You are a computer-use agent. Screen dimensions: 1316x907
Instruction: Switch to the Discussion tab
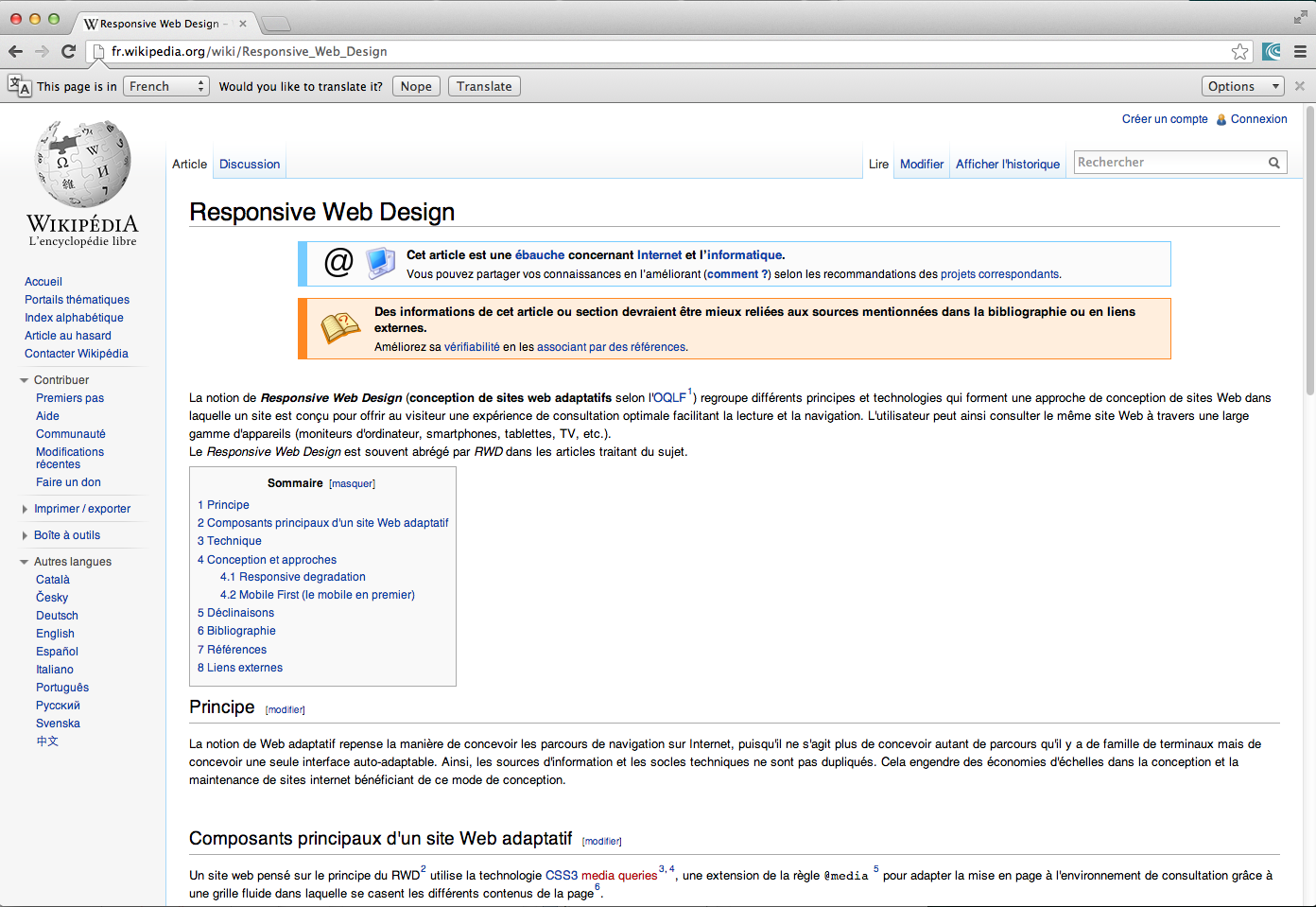250,164
